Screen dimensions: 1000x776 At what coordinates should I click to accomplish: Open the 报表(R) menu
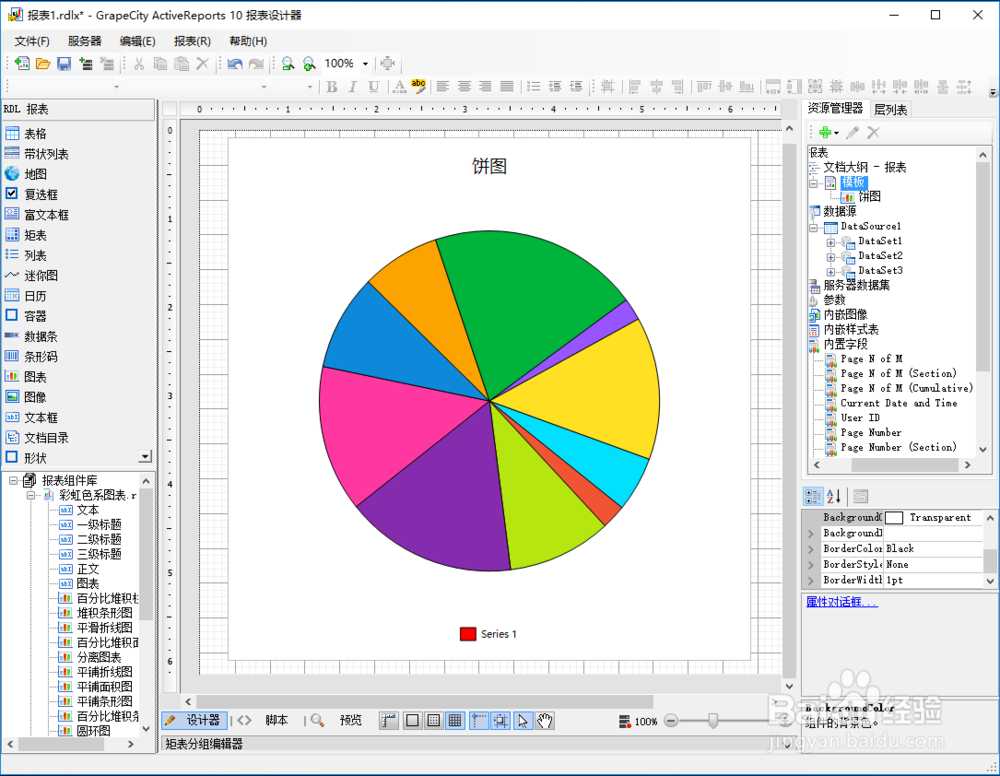[x=192, y=41]
